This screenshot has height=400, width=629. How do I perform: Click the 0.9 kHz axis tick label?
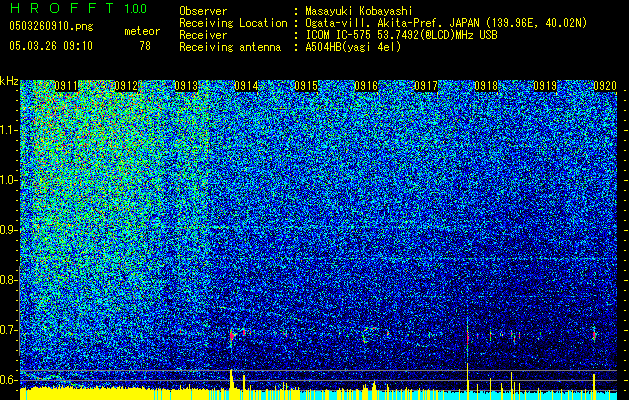(x=8, y=230)
